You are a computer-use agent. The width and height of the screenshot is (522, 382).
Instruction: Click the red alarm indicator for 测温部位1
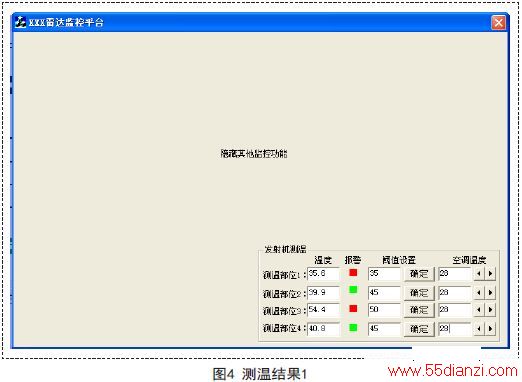click(353, 273)
